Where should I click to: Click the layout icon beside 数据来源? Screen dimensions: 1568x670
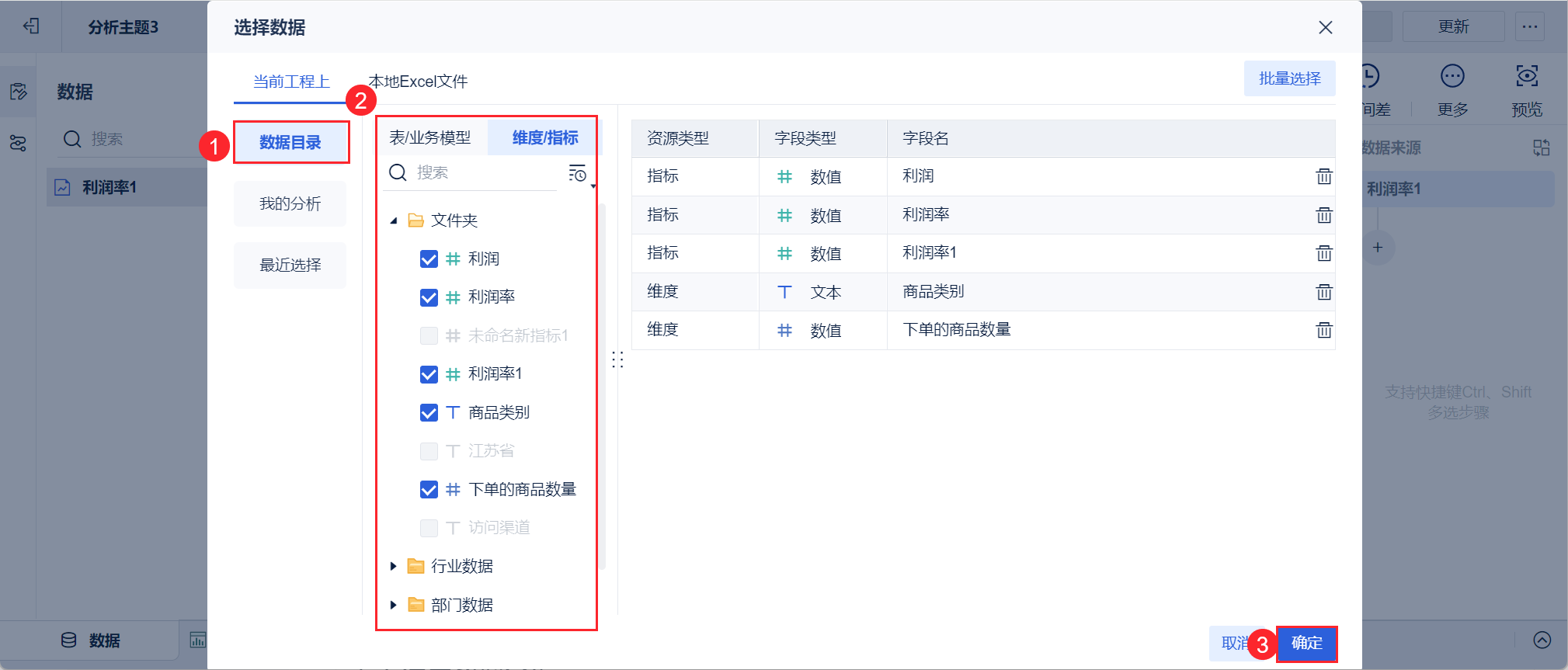click(x=1542, y=148)
